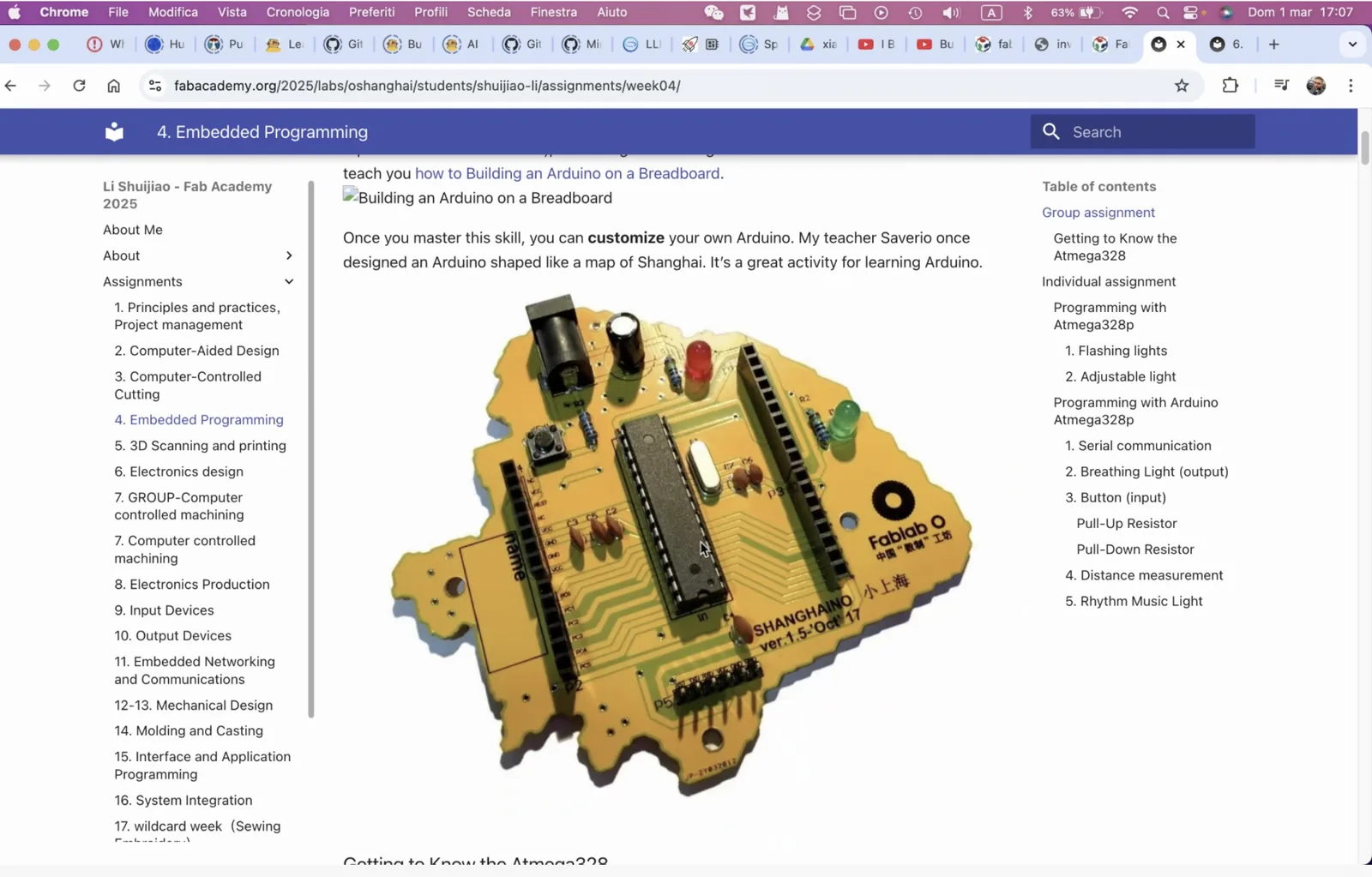This screenshot has width=1372, height=877.
Task: Click inside the documentation Search field
Action: tap(1140, 131)
